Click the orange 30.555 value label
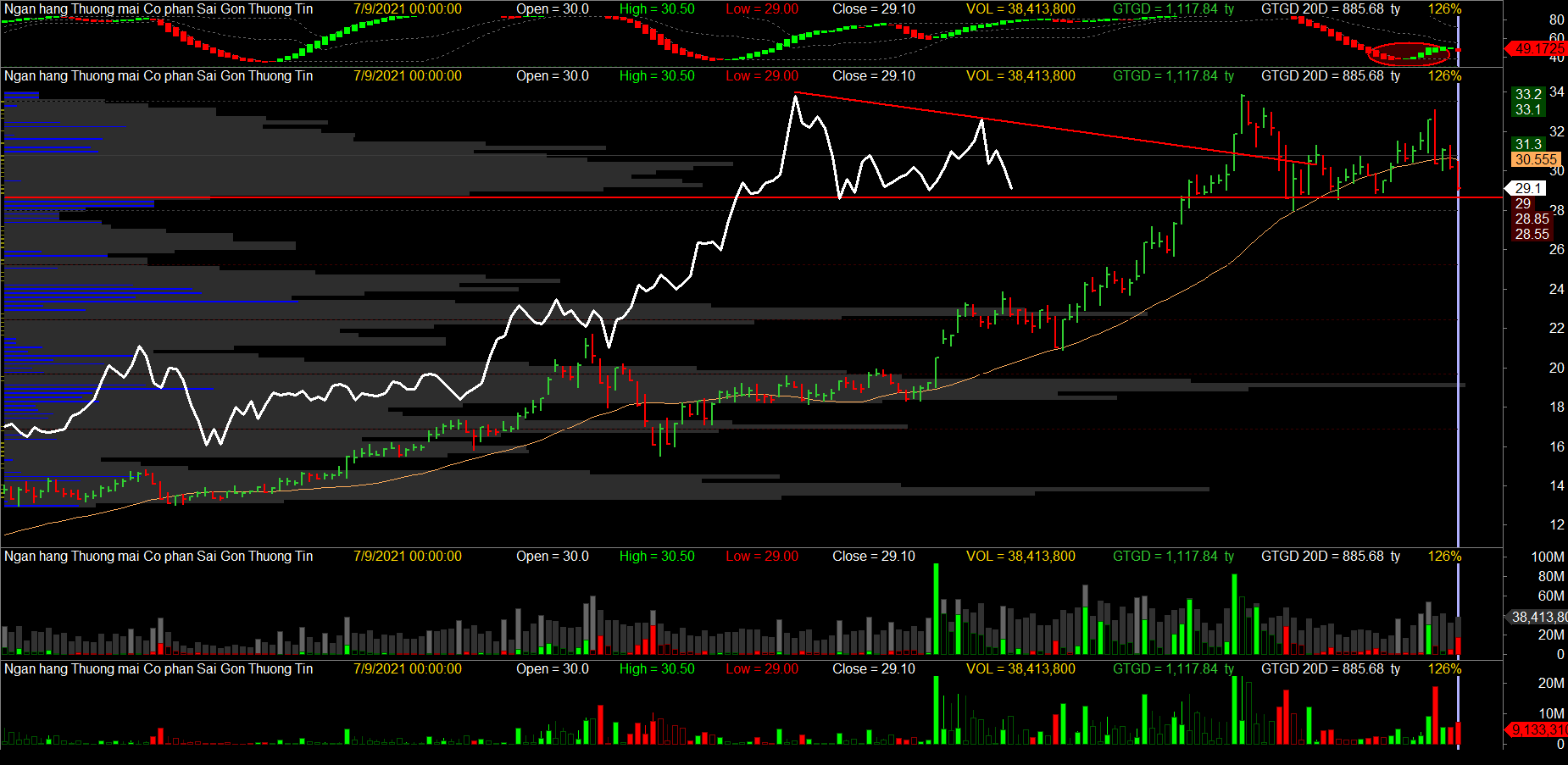Image resolution: width=1568 pixels, height=765 pixels. point(1536,159)
